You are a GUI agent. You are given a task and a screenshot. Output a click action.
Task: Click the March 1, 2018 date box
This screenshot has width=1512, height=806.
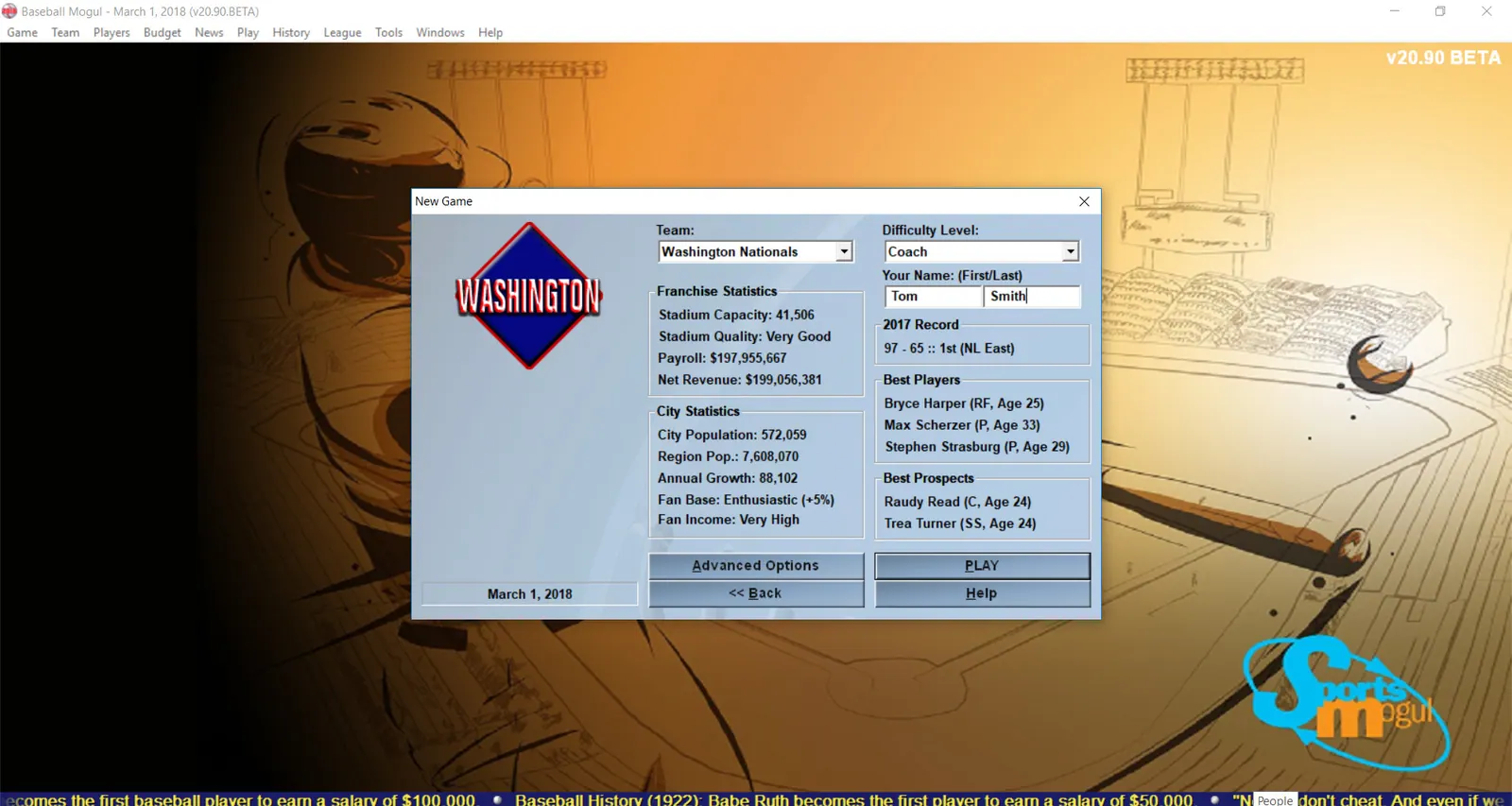[x=529, y=594]
